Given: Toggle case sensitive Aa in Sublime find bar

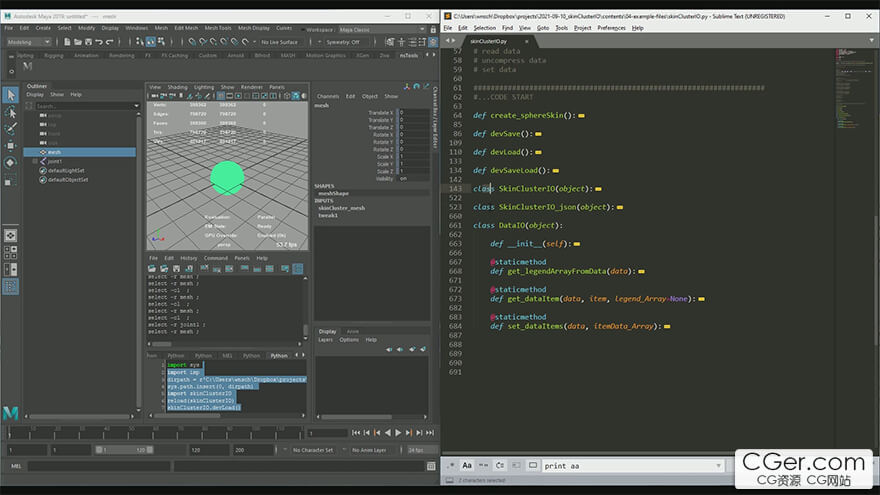Looking at the screenshot, I should click(467, 465).
